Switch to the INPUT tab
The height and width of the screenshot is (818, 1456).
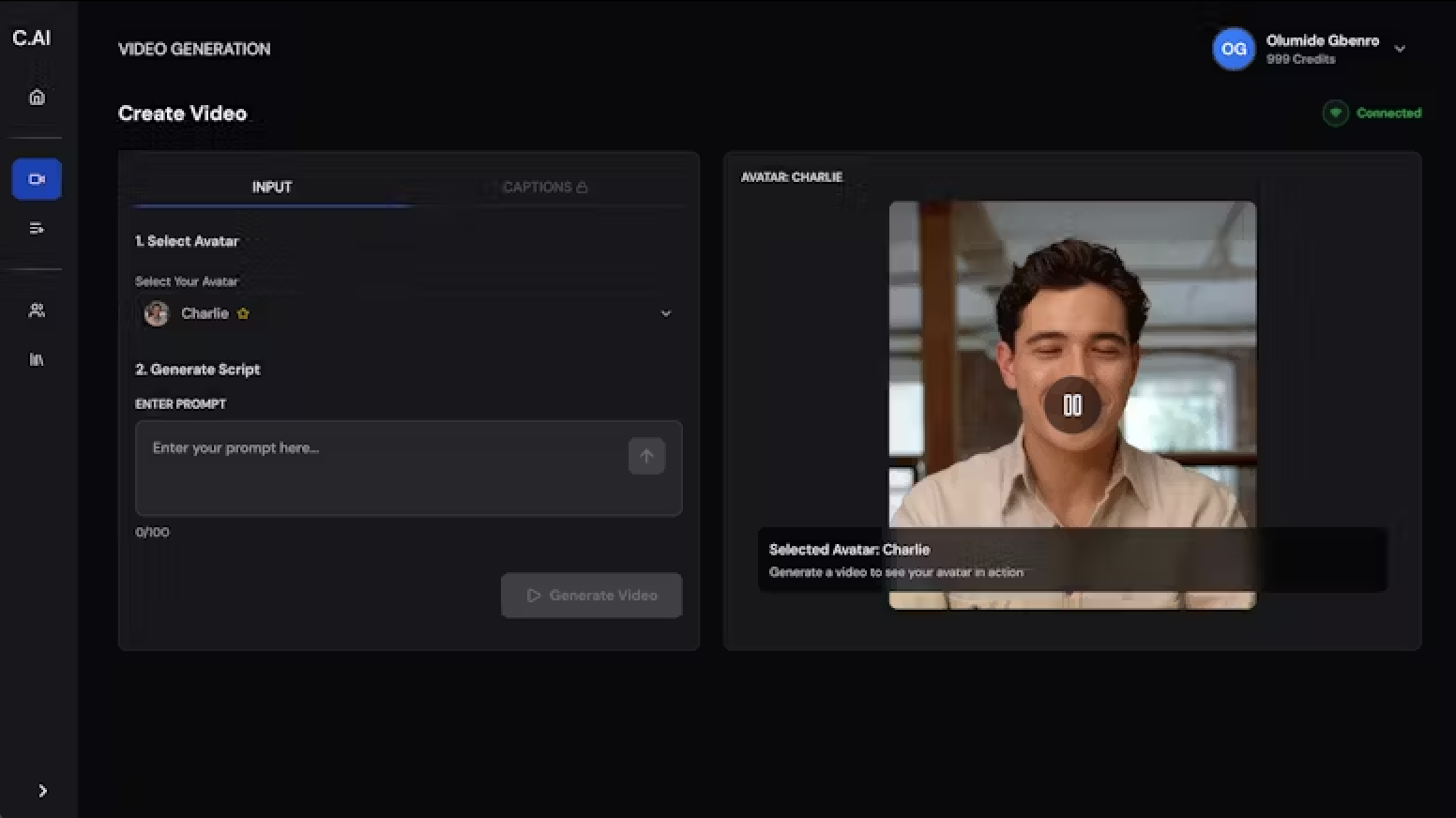tap(272, 187)
